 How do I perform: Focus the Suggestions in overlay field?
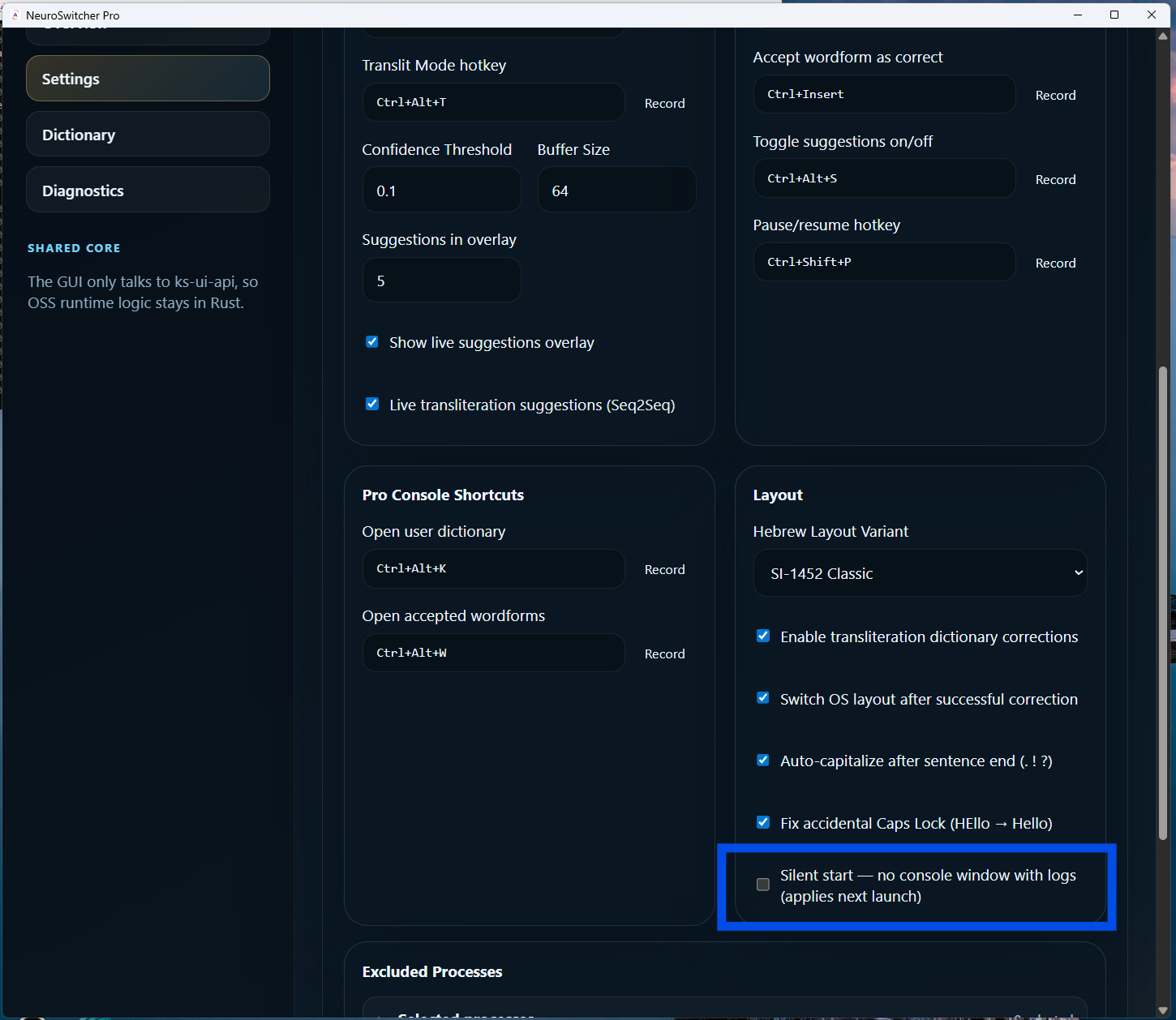click(441, 281)
